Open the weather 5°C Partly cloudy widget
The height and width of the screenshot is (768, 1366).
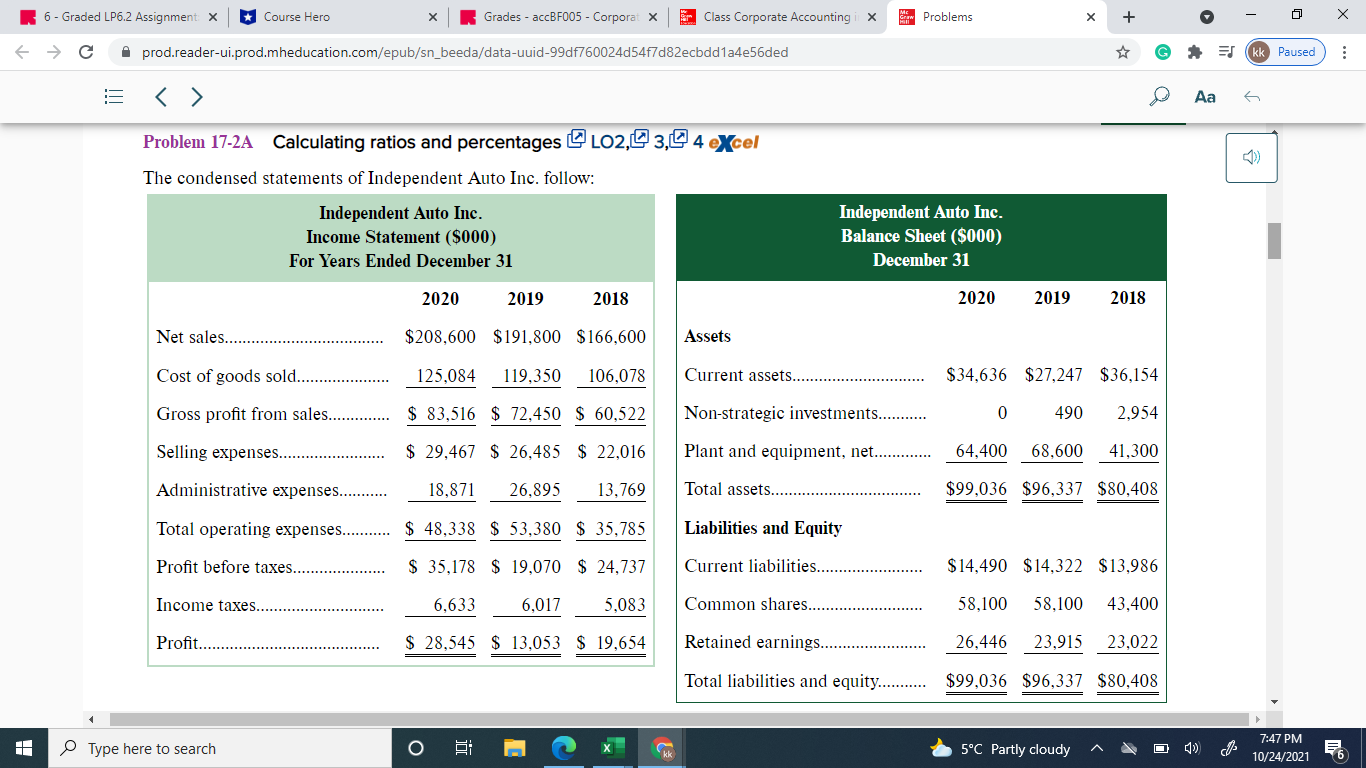(x=1000, y=748)
